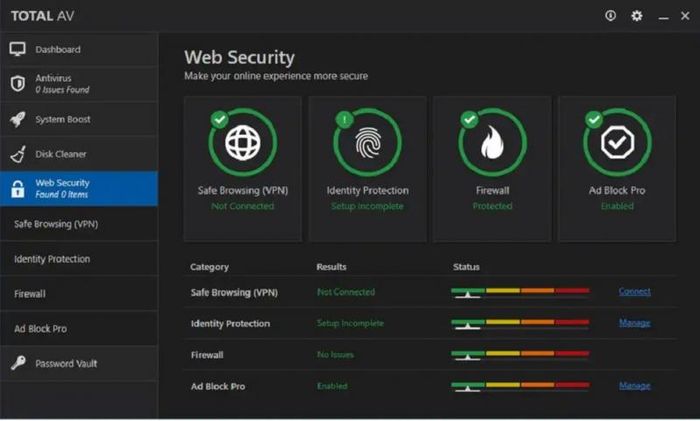Image resolution: width=700 pixels, height=421 pixels.
Task: Click the Safe Browsing status meter bar
Action: point(520,292)
